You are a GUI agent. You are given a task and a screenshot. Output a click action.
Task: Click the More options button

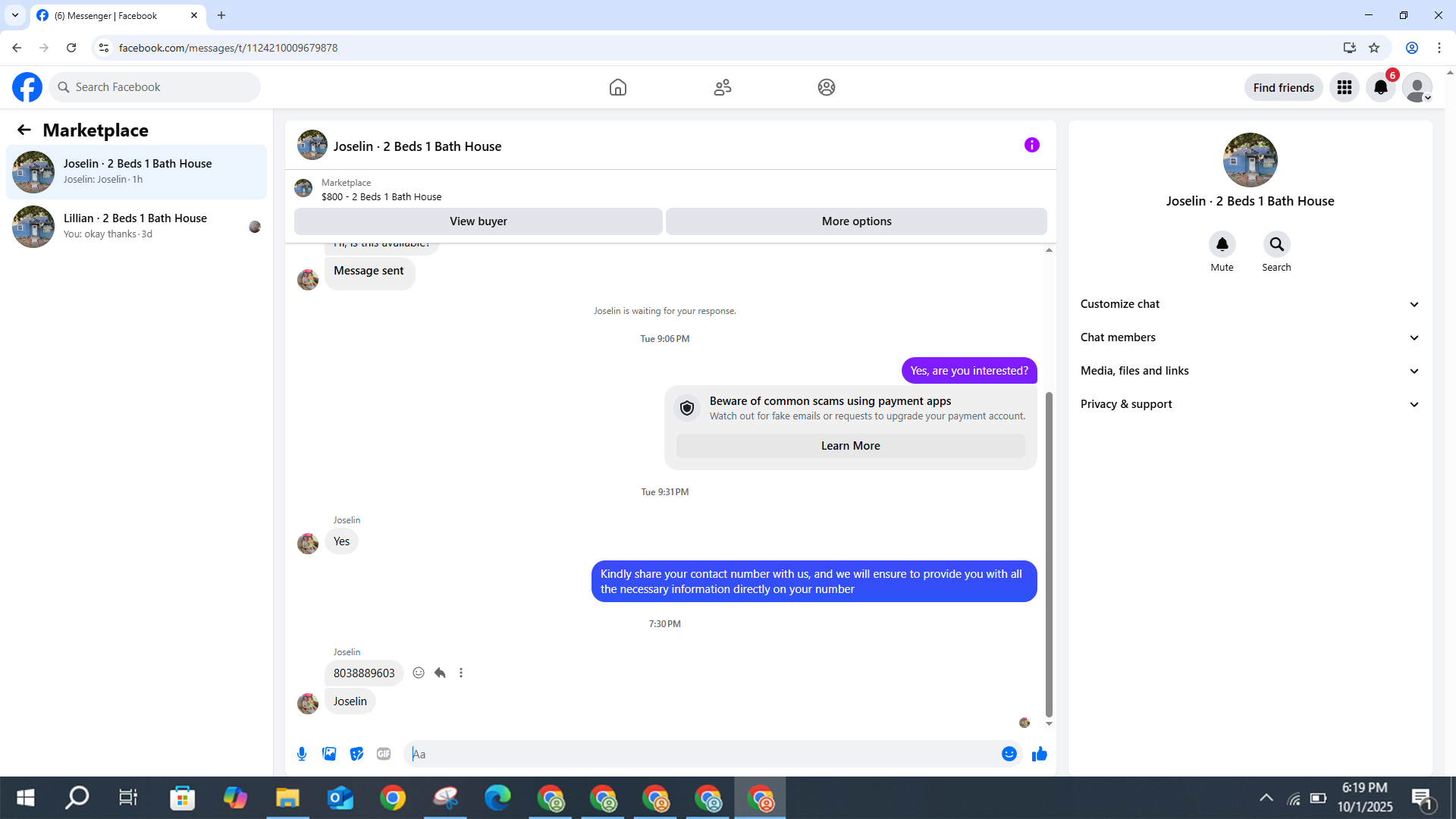(856, 221)
